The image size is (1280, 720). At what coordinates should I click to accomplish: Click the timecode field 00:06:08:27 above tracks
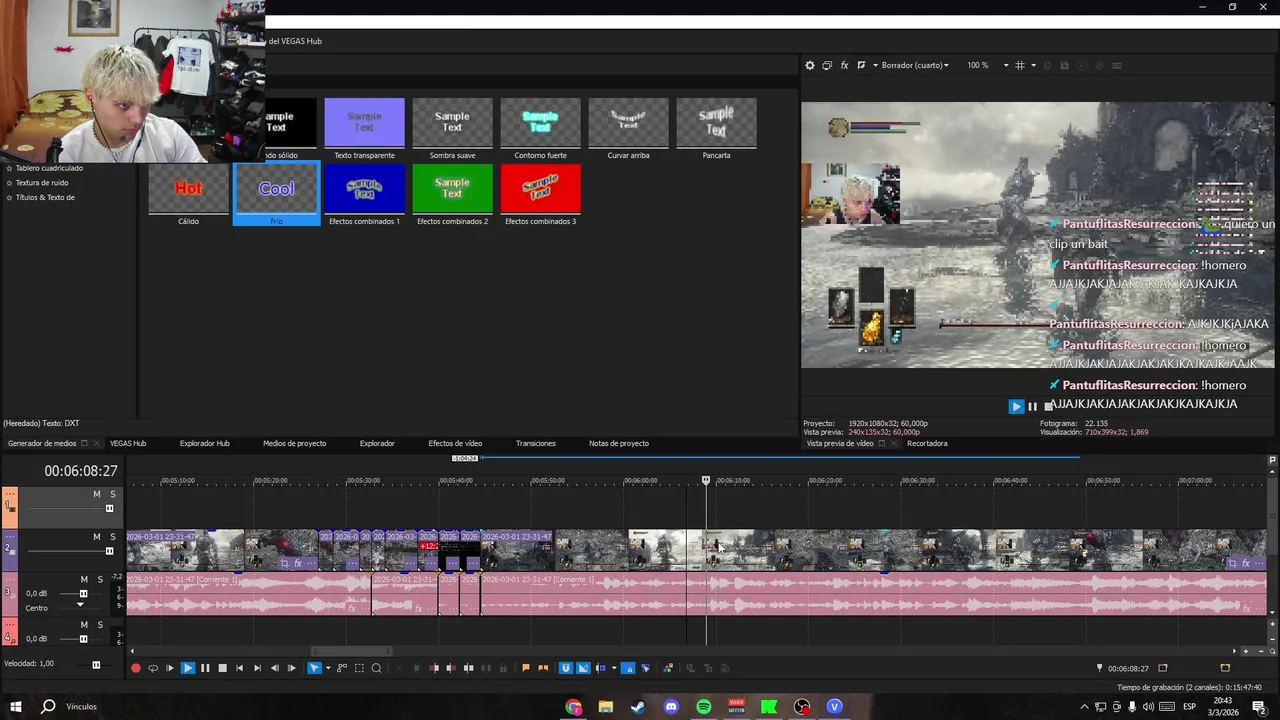click(x=81, y=470)
